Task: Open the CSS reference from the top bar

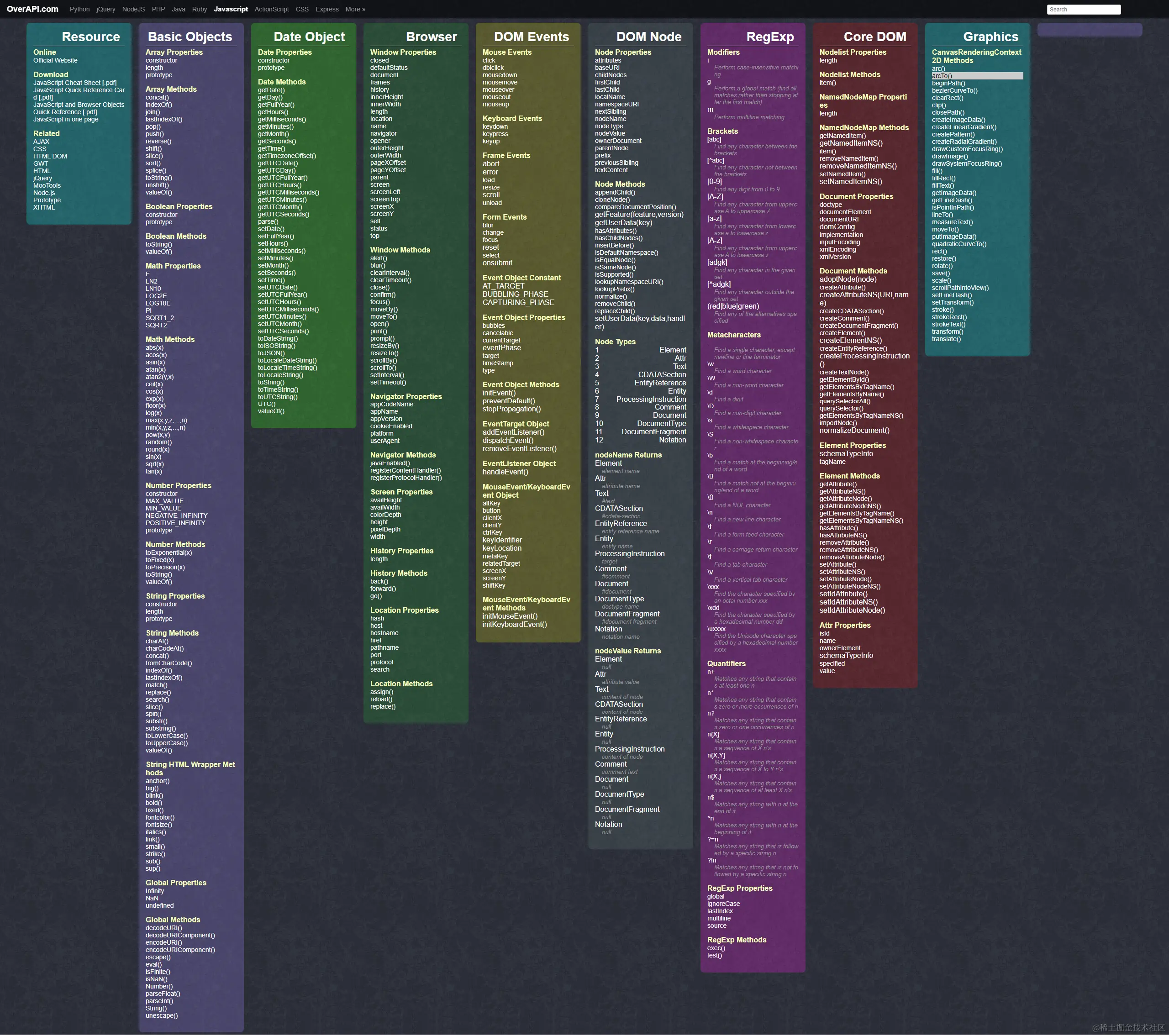Action: tap(302, 9)
